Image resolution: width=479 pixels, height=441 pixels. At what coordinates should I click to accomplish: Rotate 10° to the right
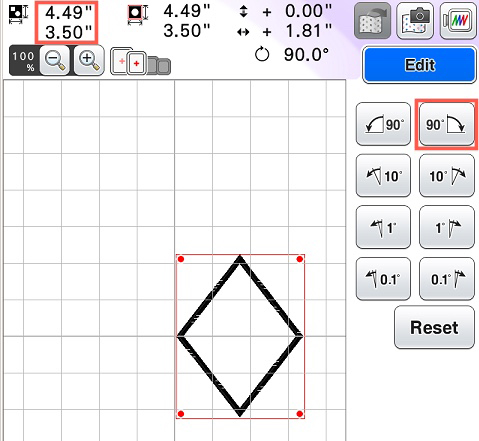tap(447, 175)
